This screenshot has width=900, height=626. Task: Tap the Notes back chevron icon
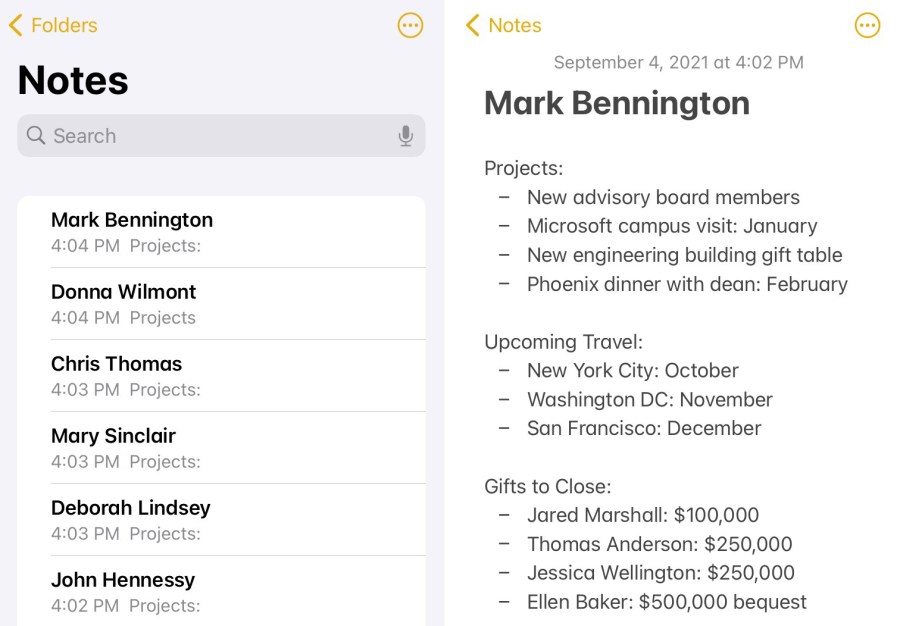pos(473,26)
